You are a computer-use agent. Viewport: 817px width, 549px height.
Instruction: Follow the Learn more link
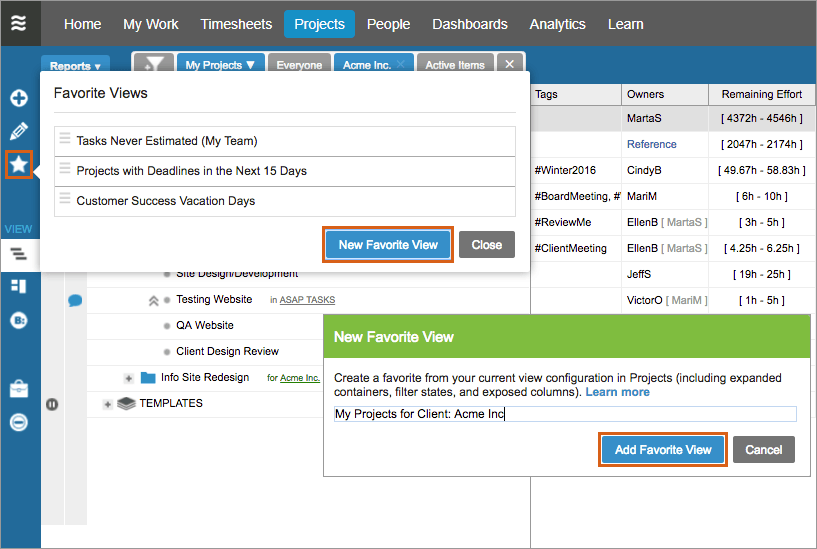pyautogui.click(x=617, y=392)
